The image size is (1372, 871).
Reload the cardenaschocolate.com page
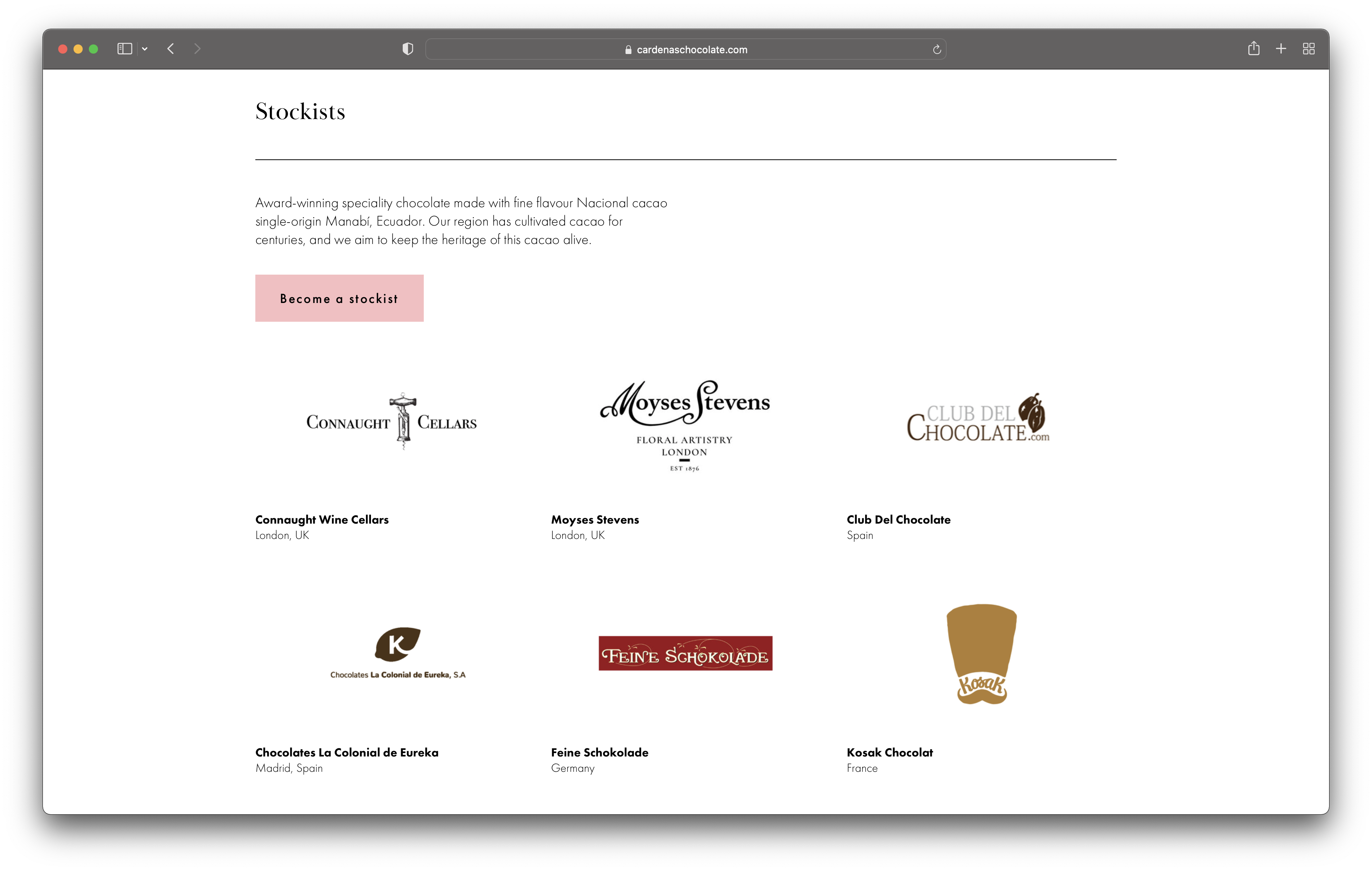point(936,49)
